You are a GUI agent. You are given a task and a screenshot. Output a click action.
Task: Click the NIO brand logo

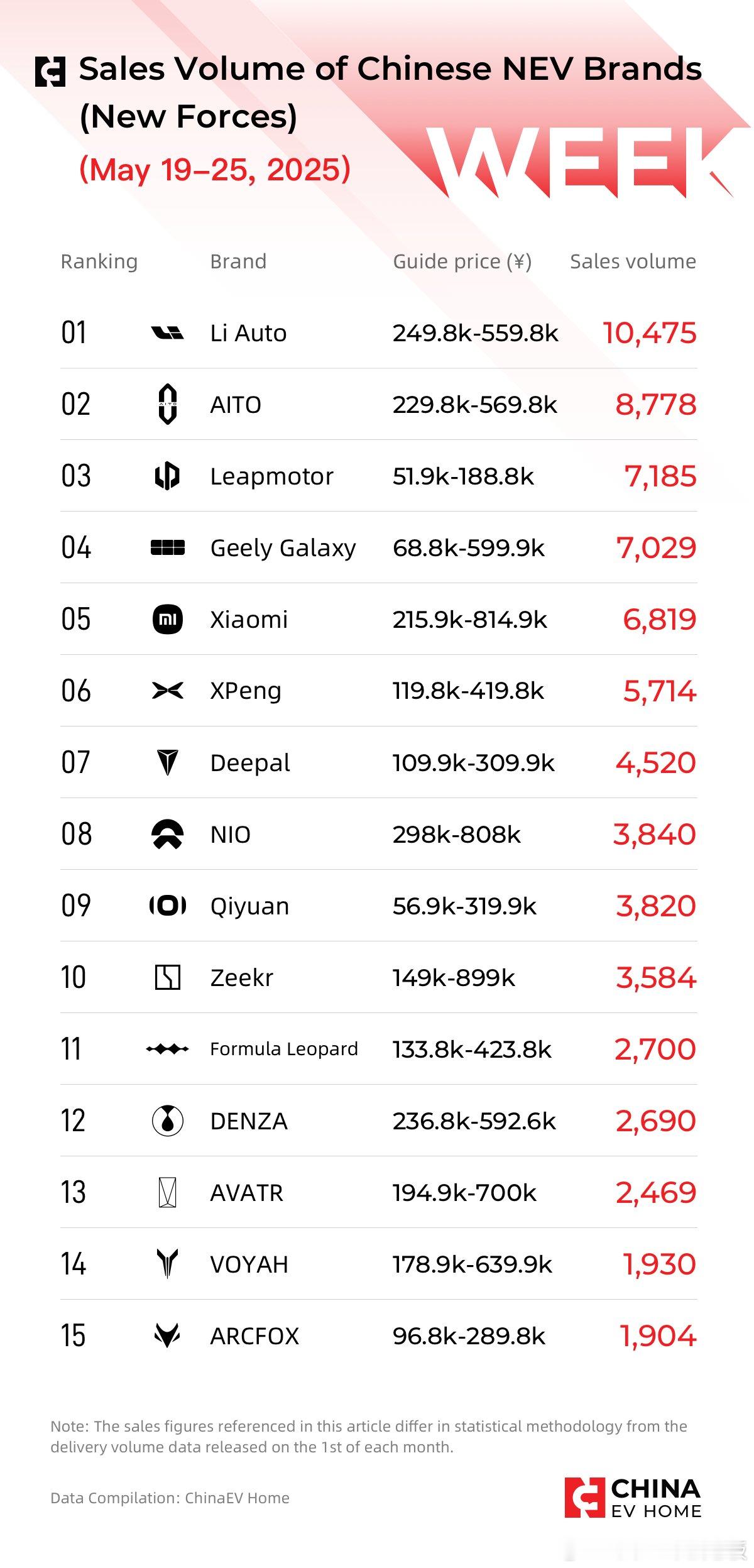point(168,835)
